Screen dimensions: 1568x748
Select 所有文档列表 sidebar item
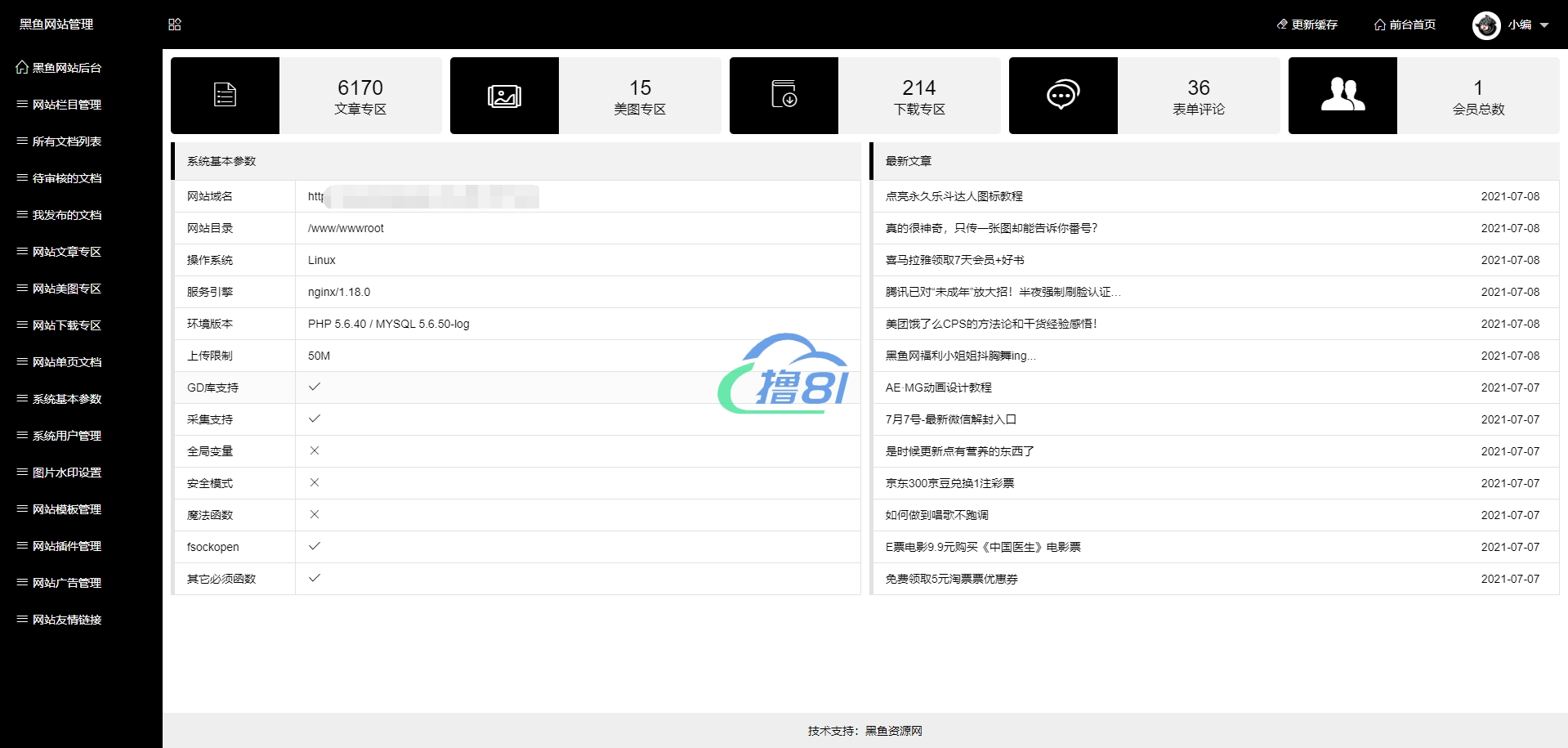(x=66, y=141)
